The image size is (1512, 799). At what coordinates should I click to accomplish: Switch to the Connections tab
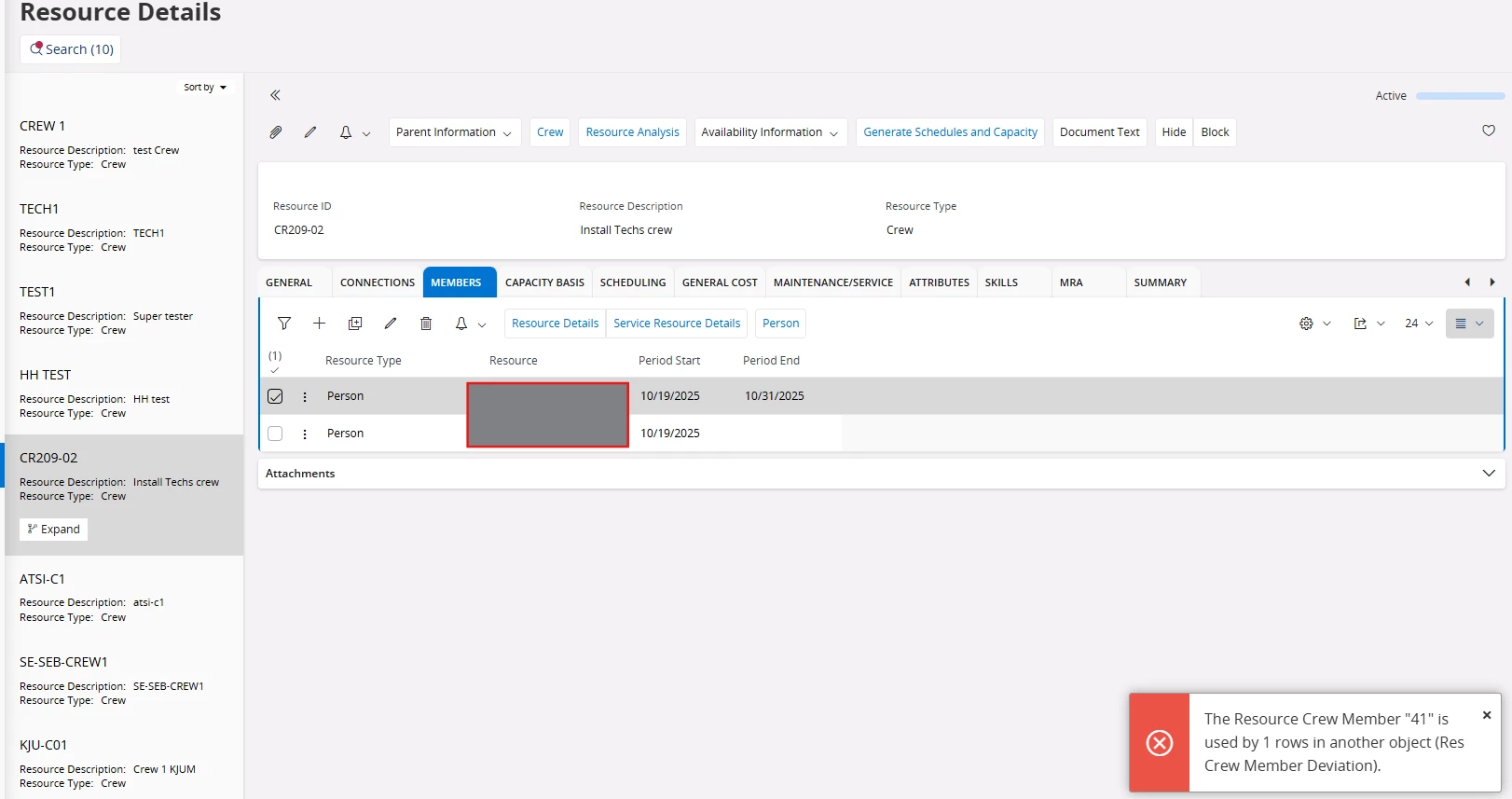[378, 282]
